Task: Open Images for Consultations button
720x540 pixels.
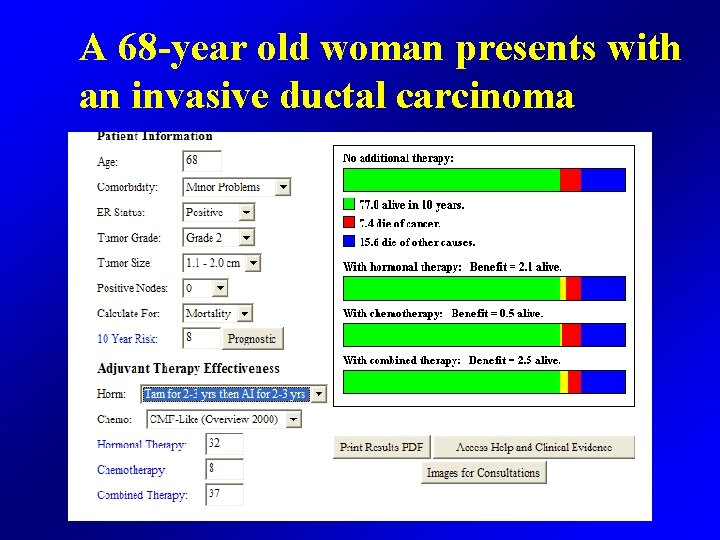Action: (484, 472)
